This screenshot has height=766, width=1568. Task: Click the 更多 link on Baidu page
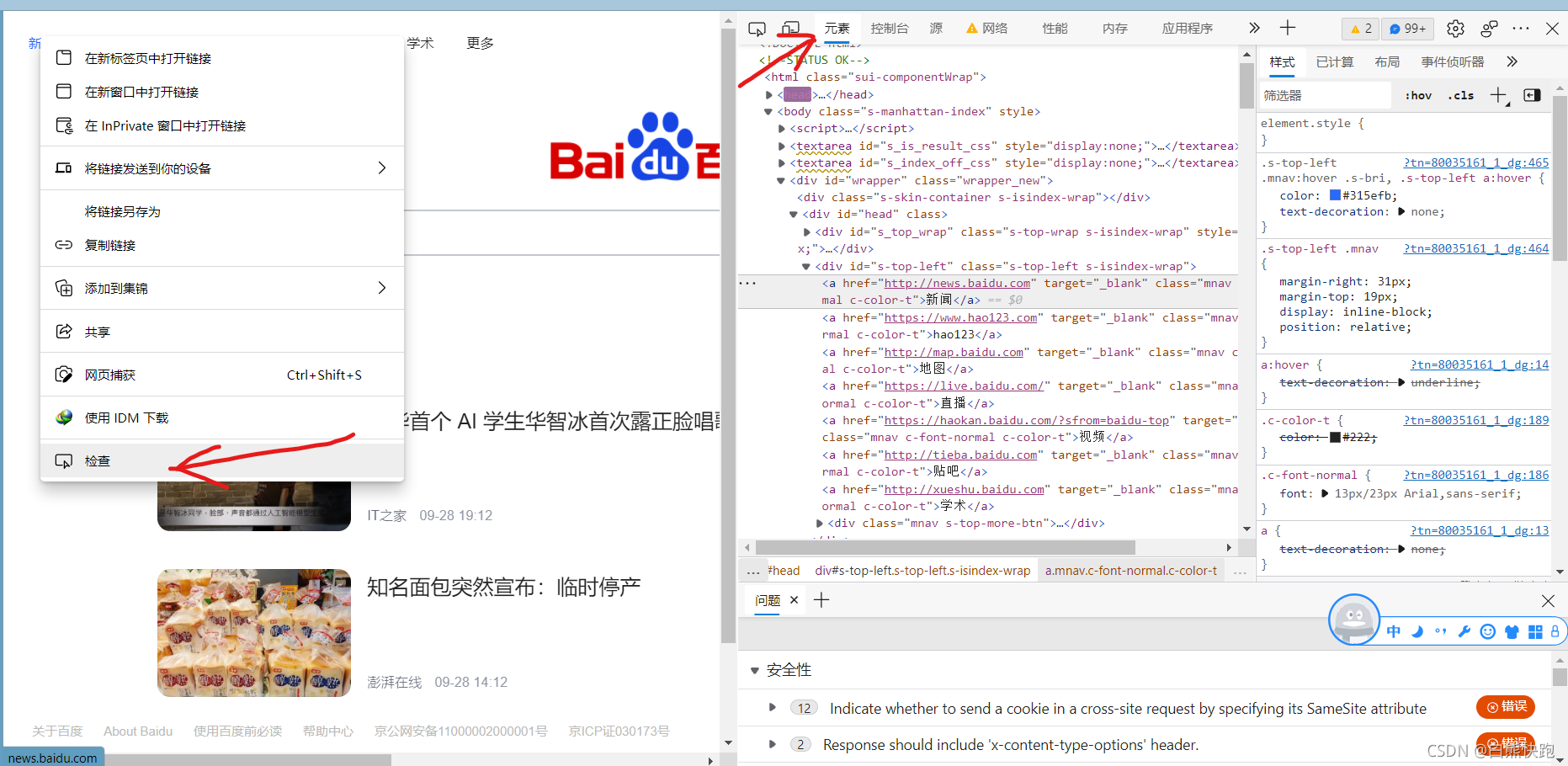pyautogui.click(x=481, y=43)
